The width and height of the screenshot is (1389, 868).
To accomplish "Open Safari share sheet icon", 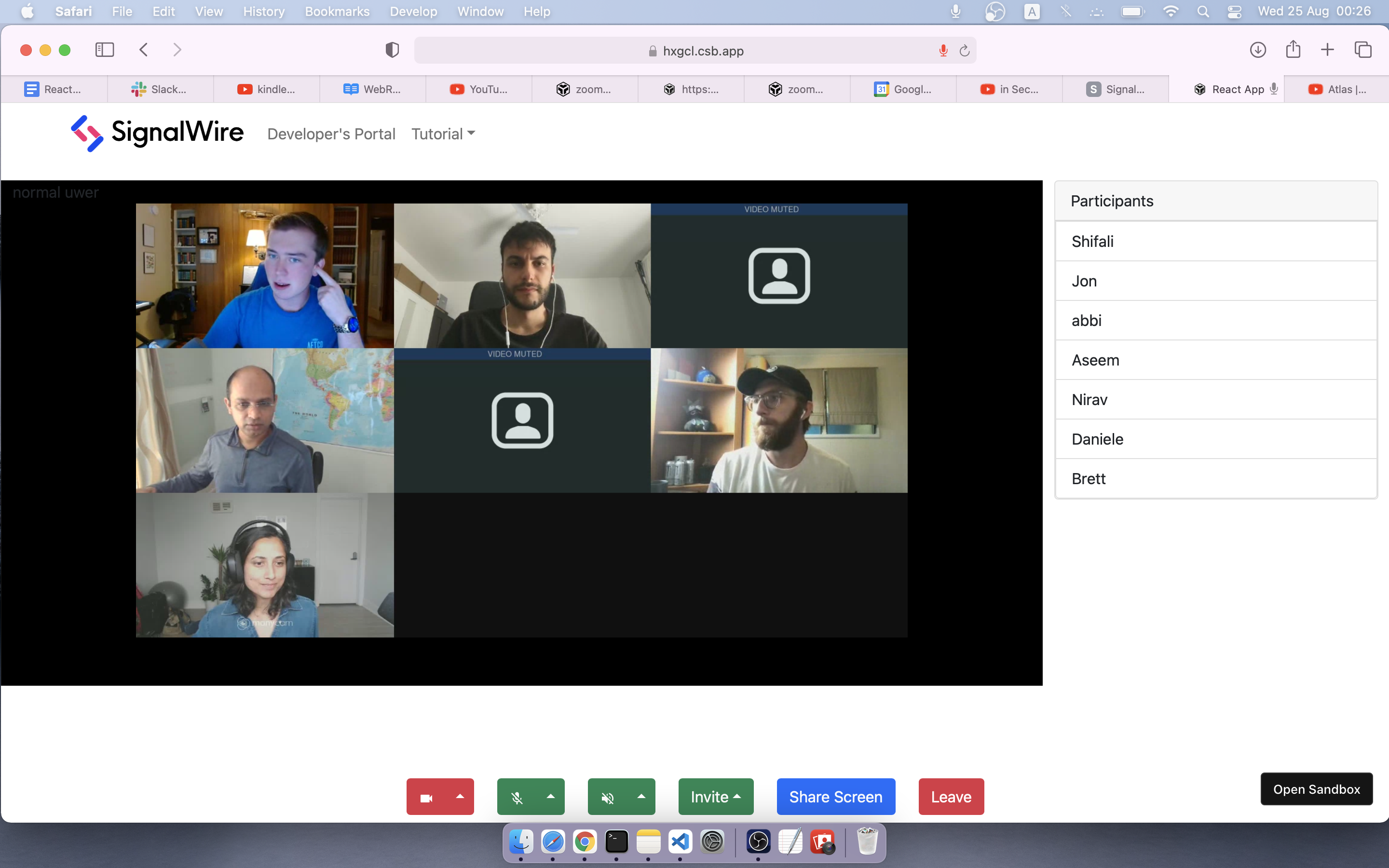I will [1293, 50].
